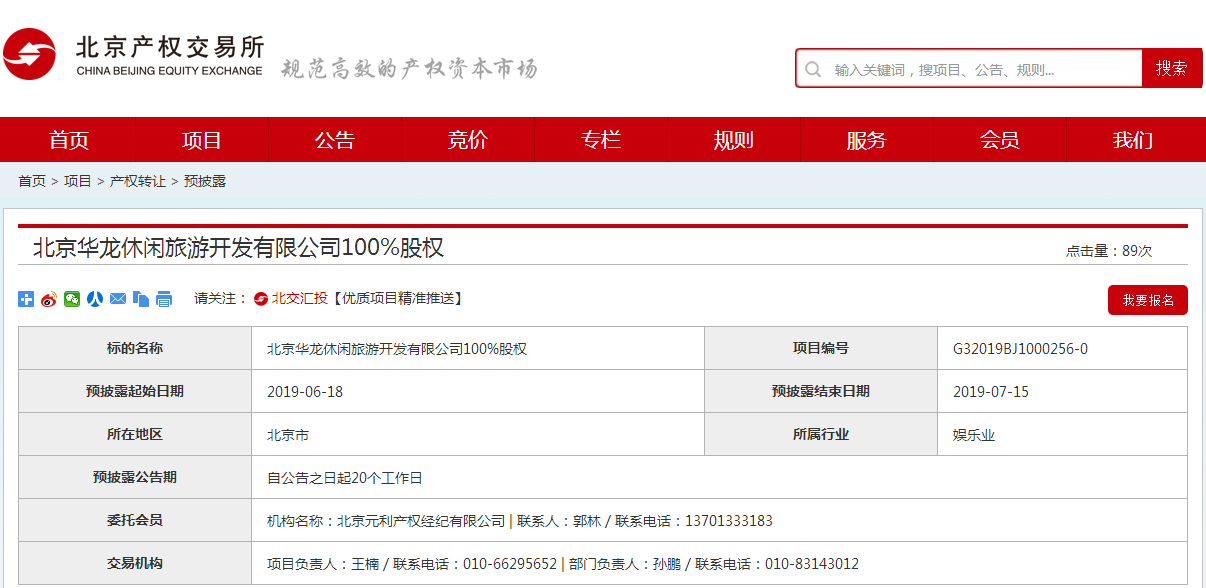The height and width of the screenshot is (588, 1206).
Task: Click the region value 北京市
Action: [288, 435]
